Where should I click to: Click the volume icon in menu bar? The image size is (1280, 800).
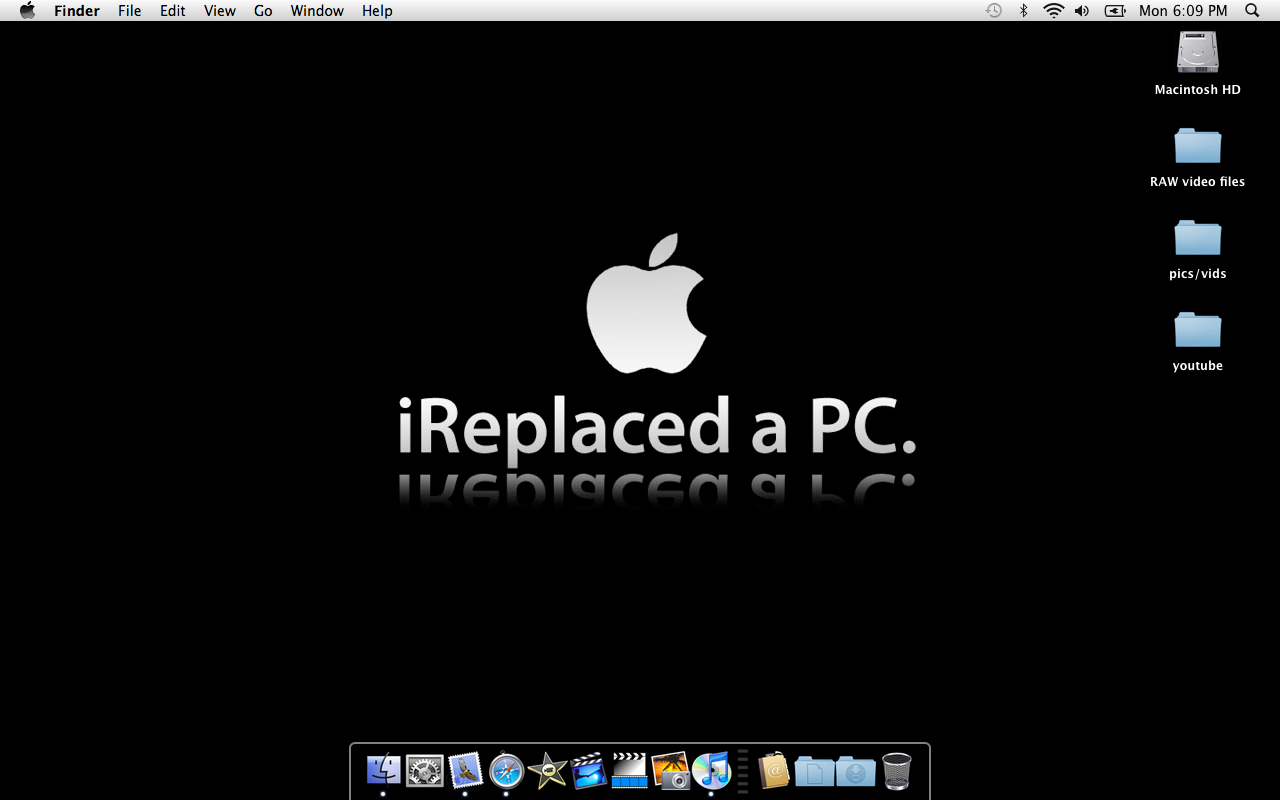tap(1082, 10)
